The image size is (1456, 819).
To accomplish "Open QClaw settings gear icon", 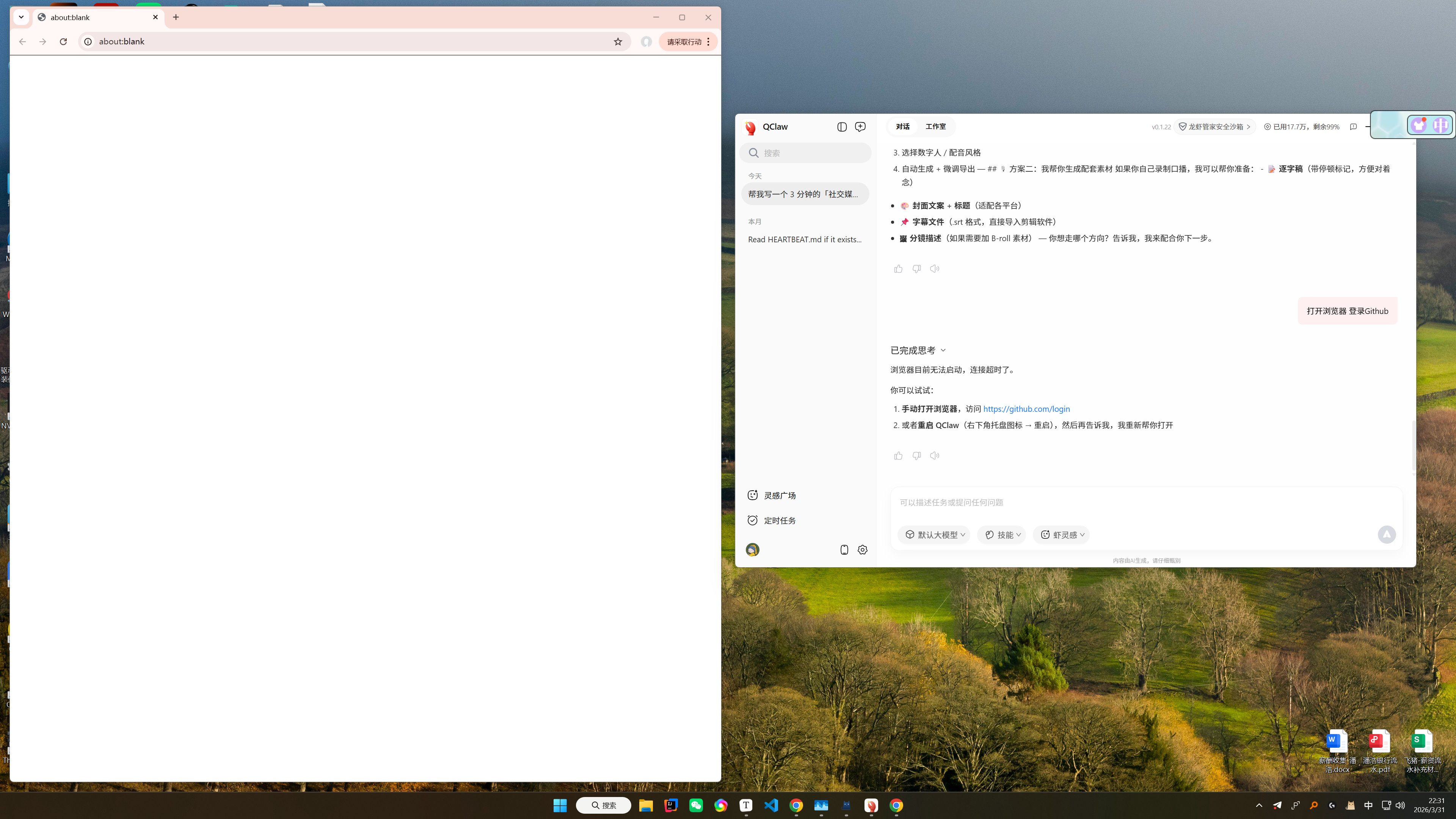I will pos(863,549).
